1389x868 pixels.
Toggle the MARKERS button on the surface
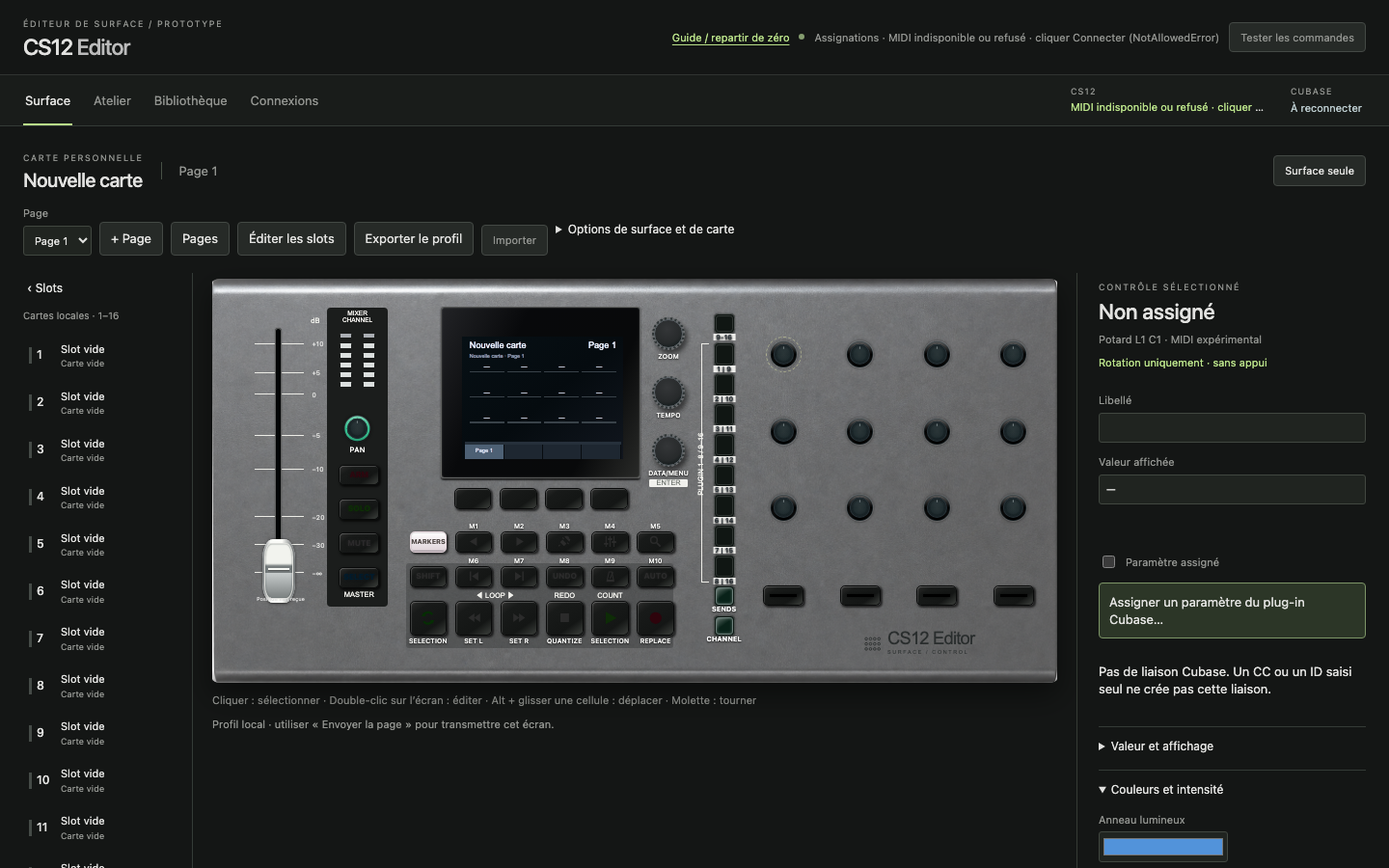428,542
